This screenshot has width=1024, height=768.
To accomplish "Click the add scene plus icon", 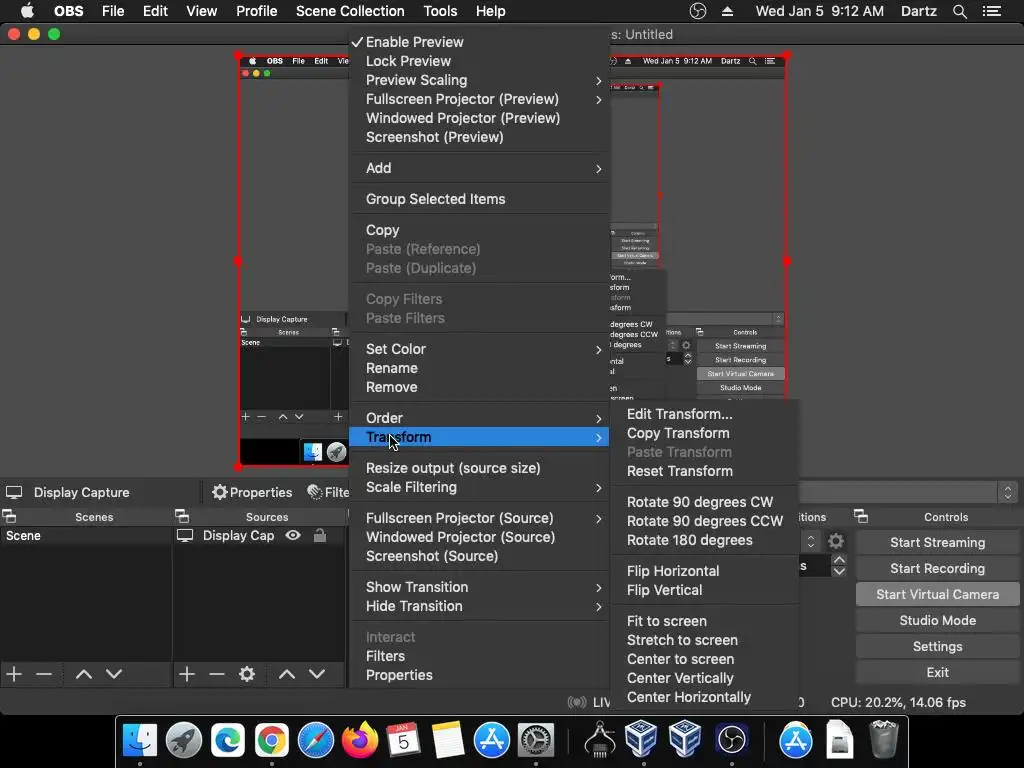I will 14,674.
